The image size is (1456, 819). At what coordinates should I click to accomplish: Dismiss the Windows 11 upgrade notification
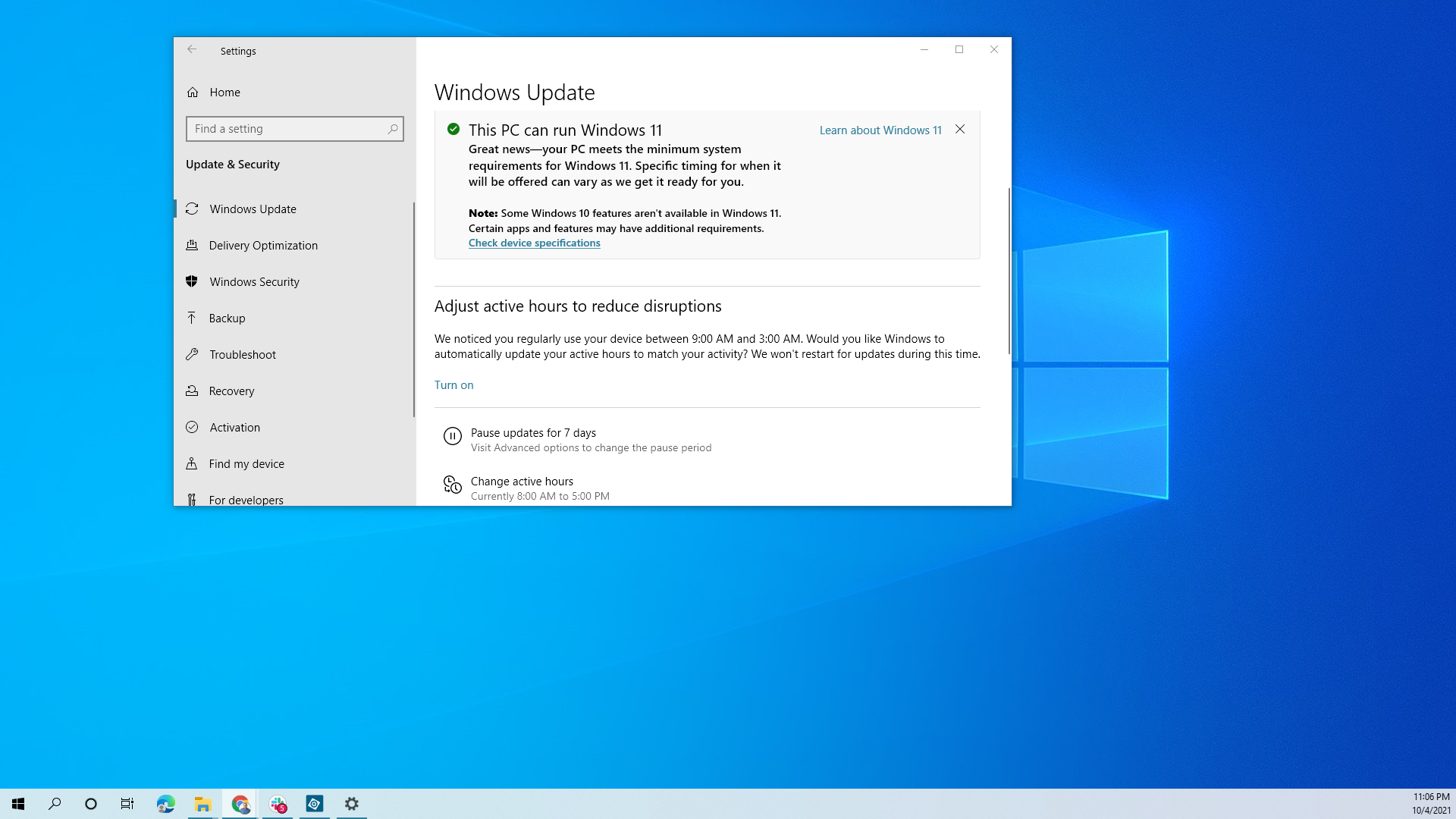pos(960,129)
